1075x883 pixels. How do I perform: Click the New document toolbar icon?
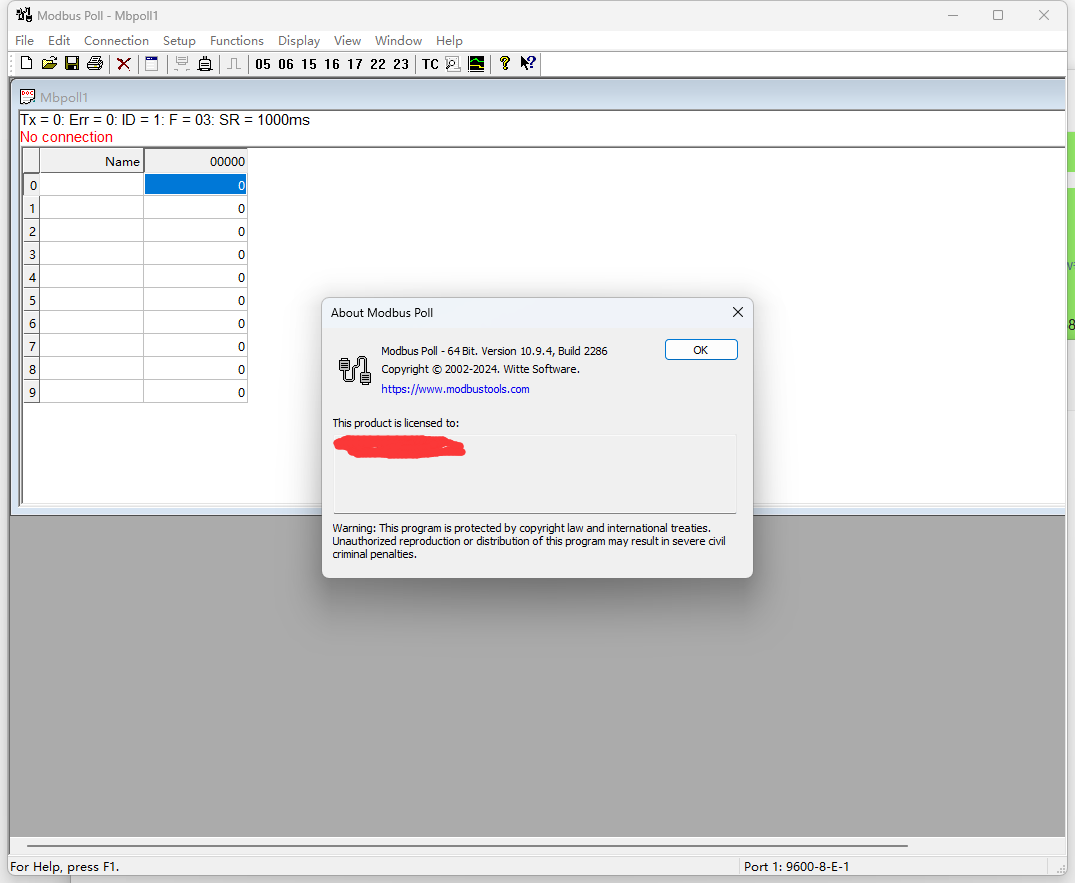(x=26, y=64)
